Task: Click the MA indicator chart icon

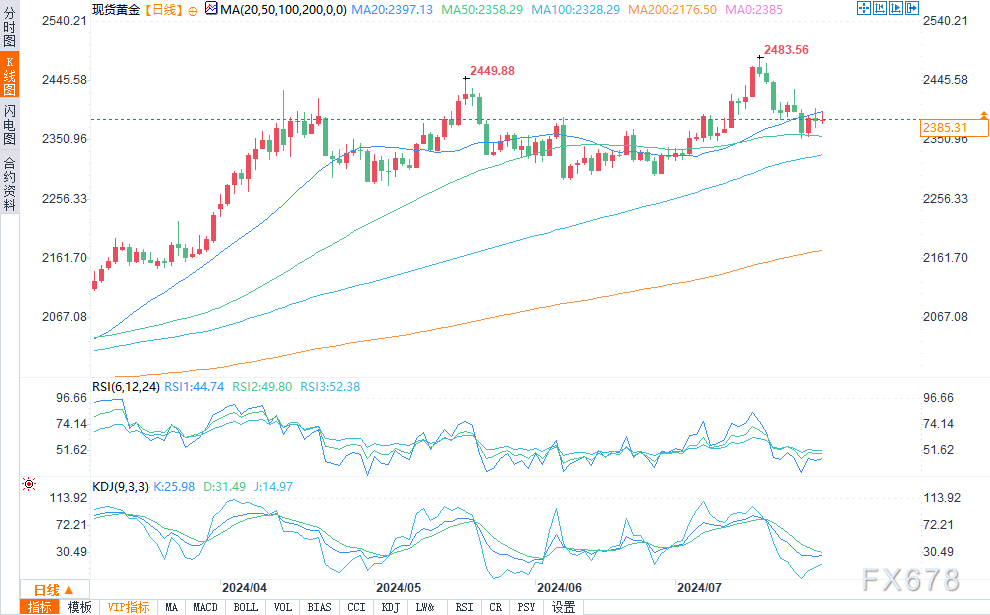Action: tap(211, 8)
